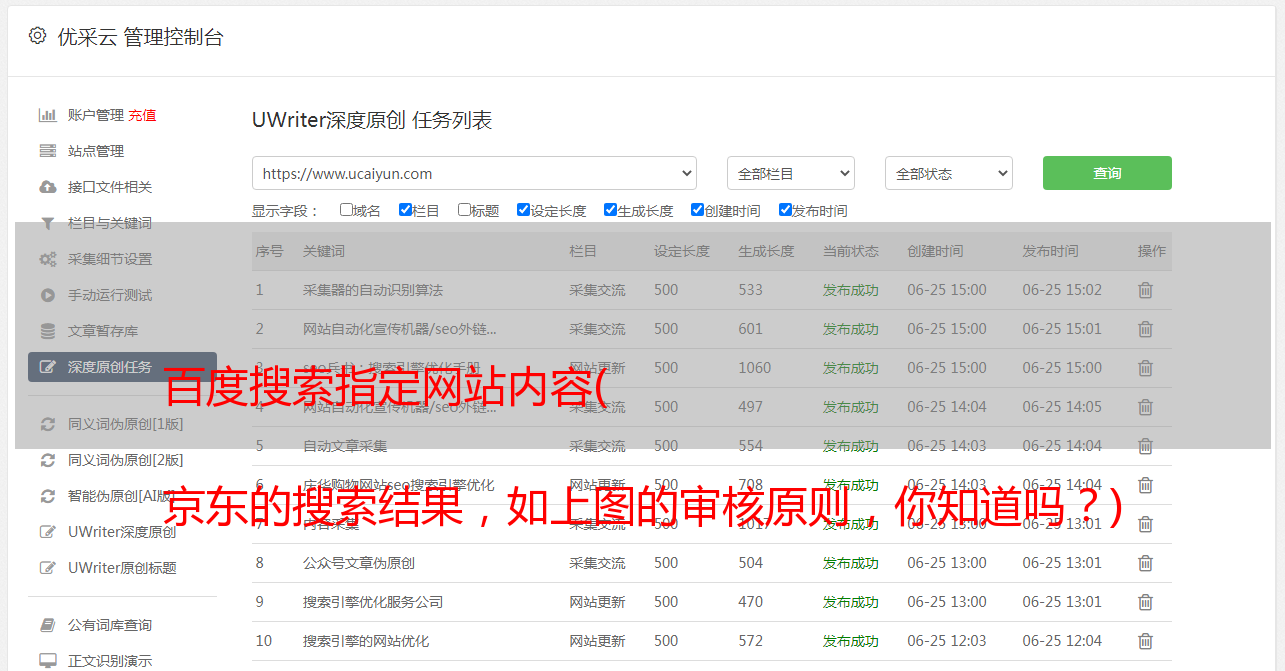Toggle the 标题 display field checkbox
This screenshot has width=1285, height=671.
(x=464, y=210)
